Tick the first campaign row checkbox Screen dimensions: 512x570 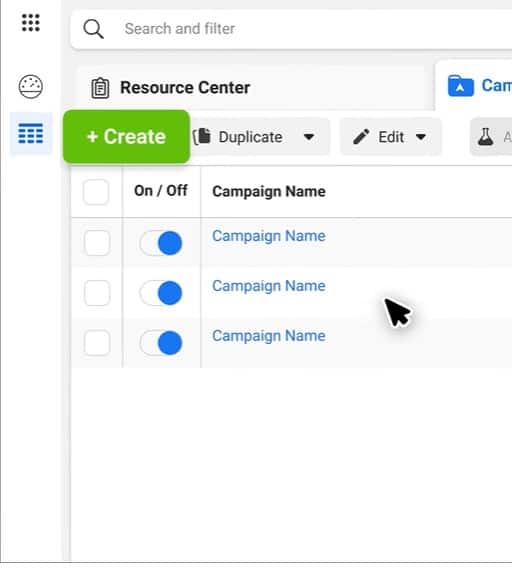97,243
